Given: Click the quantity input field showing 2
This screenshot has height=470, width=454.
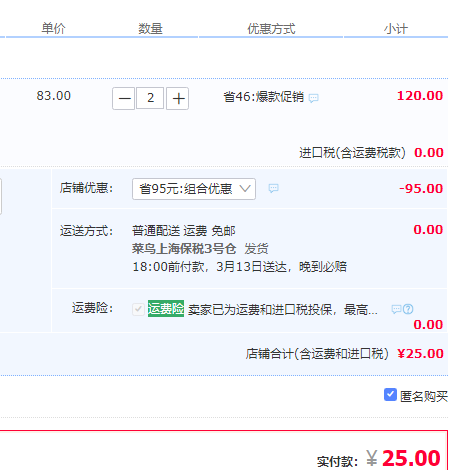Looking at the screenshot, I should pyautogui.click(x=150, y=98).
